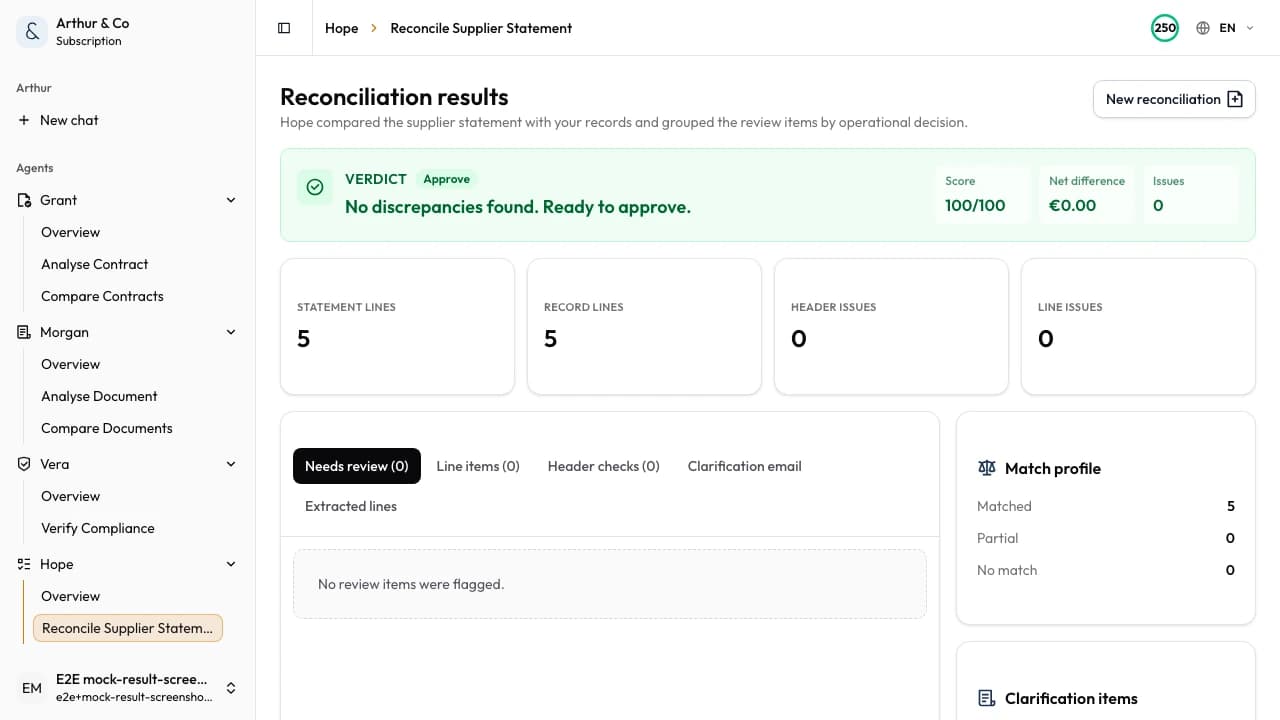
Task: Click the Hope breadcrumb link
Action: (341, 28)
